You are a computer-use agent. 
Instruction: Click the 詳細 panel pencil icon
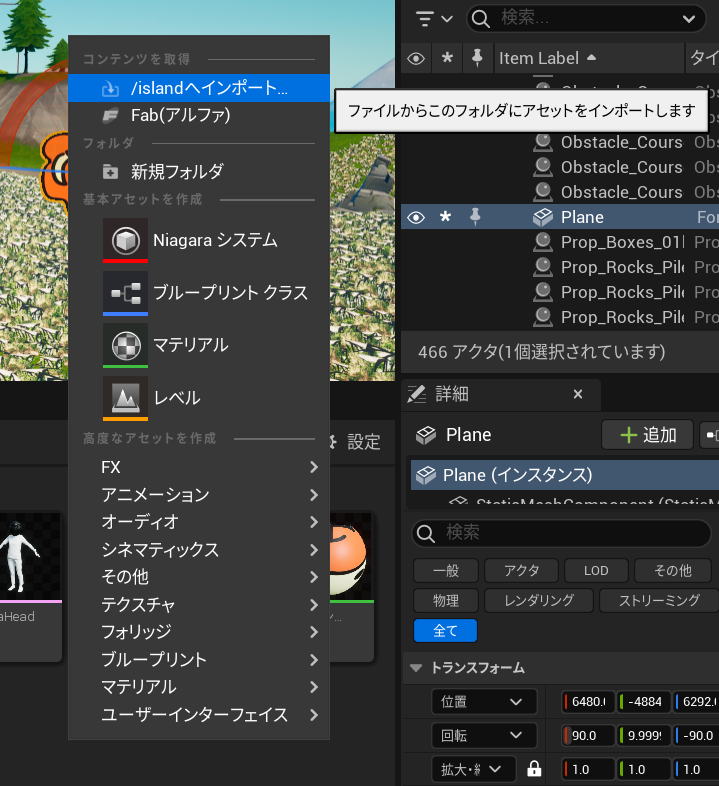416,395
